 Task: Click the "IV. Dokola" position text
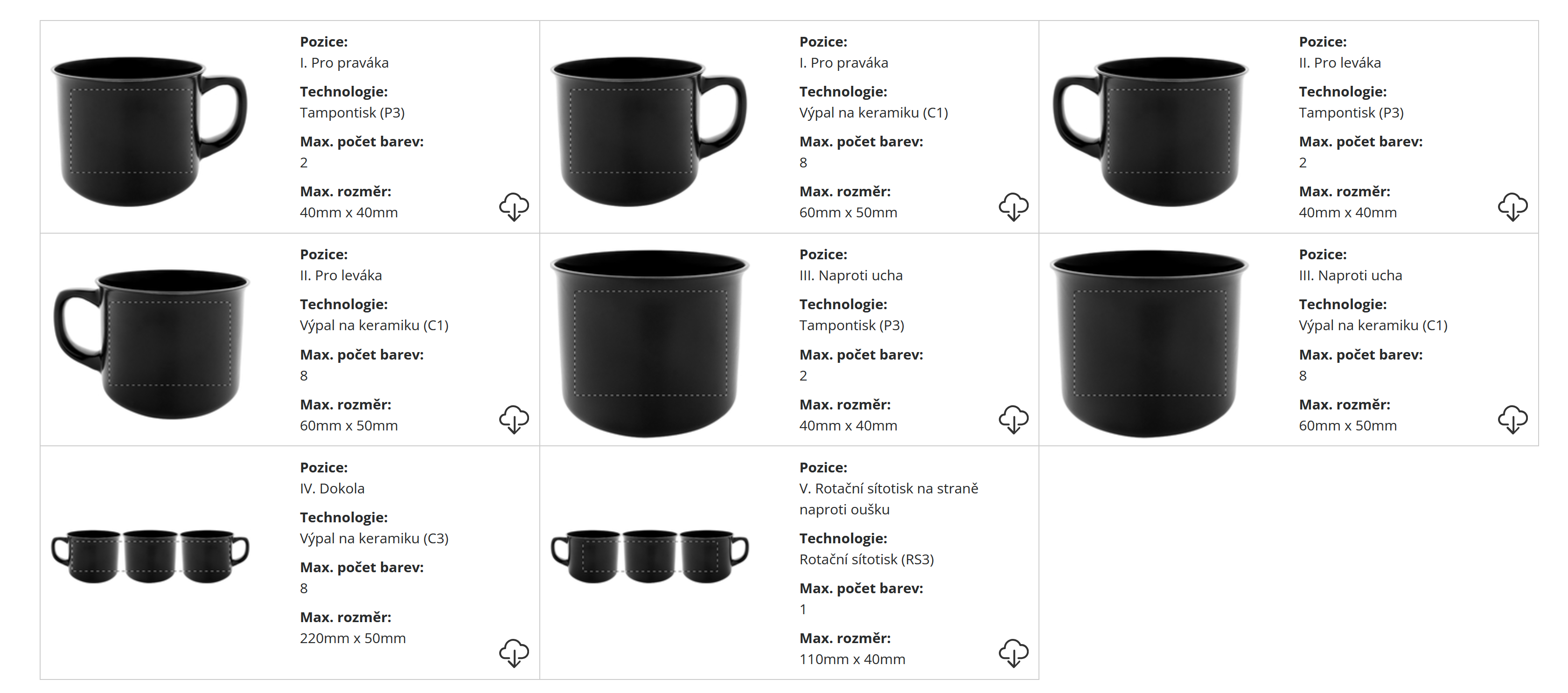pos(332,489)
